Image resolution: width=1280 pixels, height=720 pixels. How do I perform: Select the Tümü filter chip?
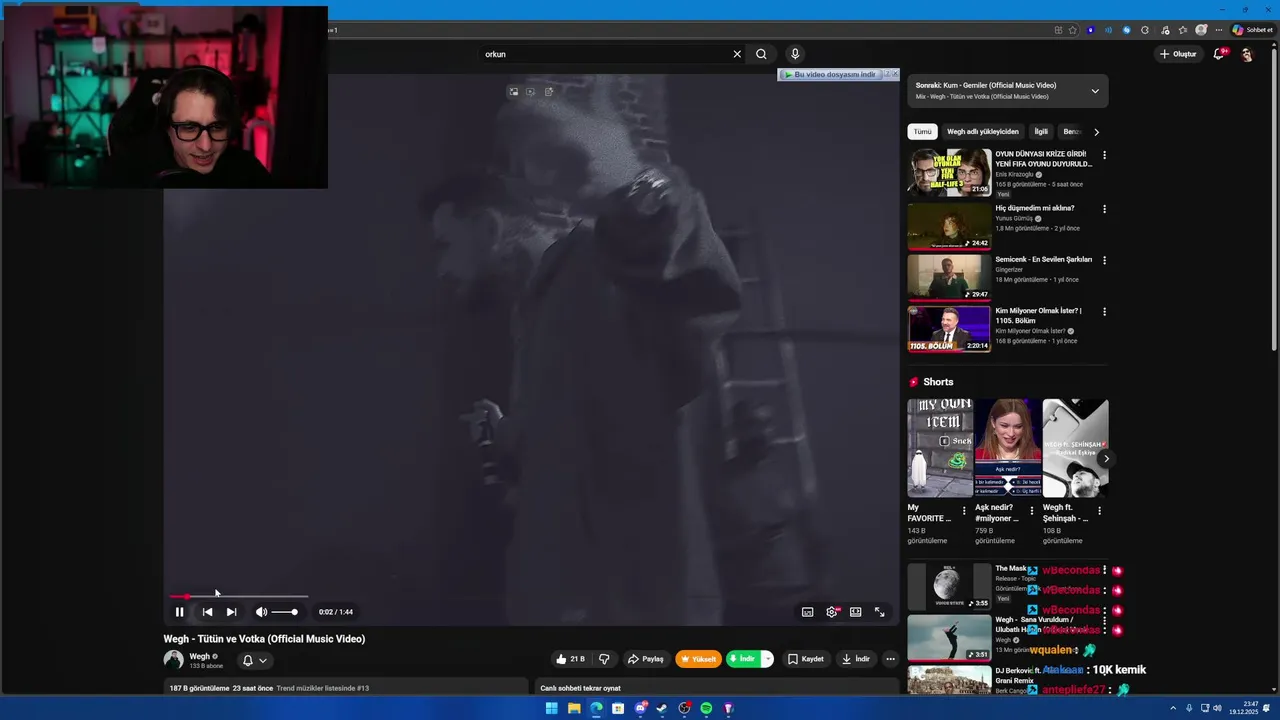[x=922, y=132]
